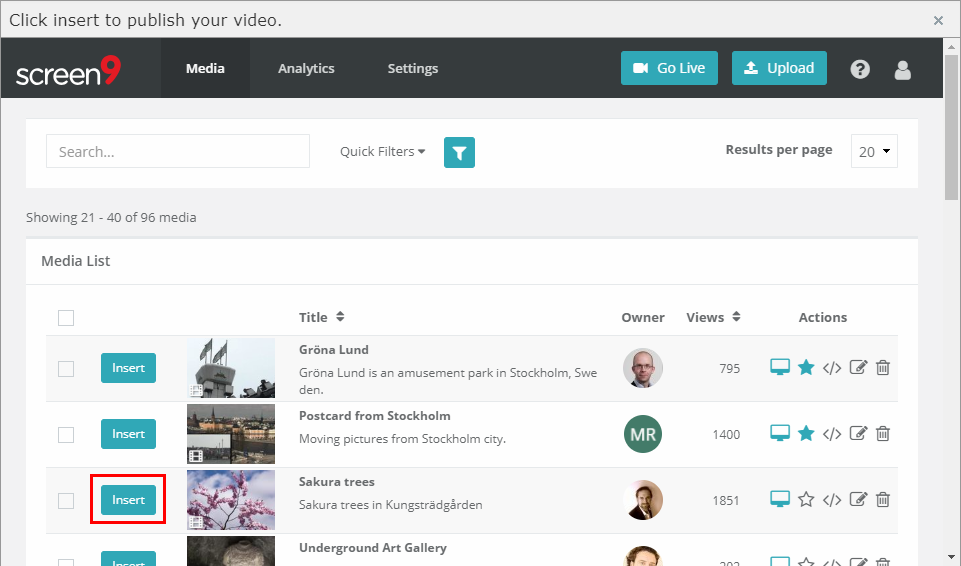Click the Gröna Lund thumbnail
961x566 pixels.
(230, 368)
